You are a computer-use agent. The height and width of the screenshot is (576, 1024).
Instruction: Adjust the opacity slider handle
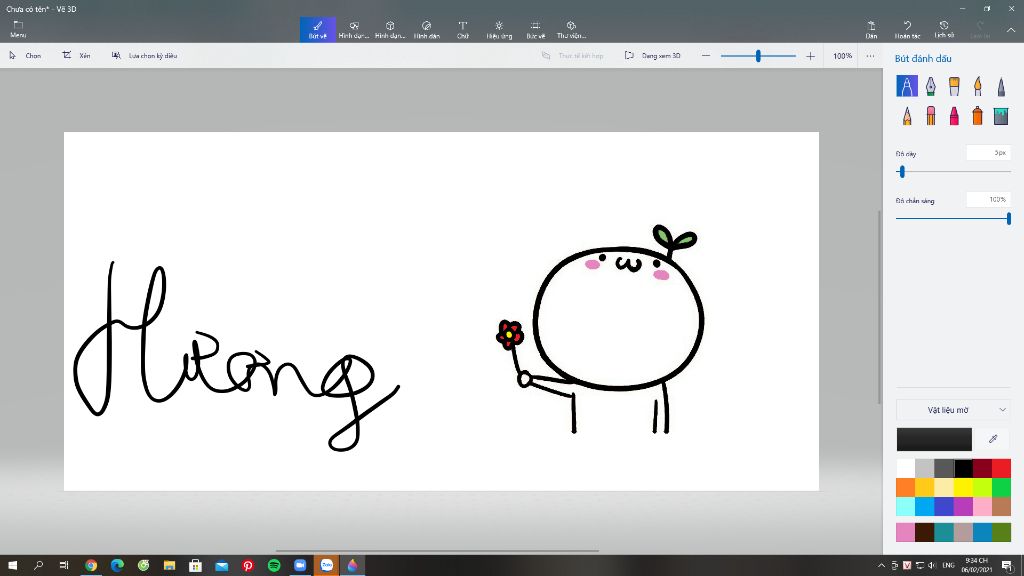point(1009,219)
